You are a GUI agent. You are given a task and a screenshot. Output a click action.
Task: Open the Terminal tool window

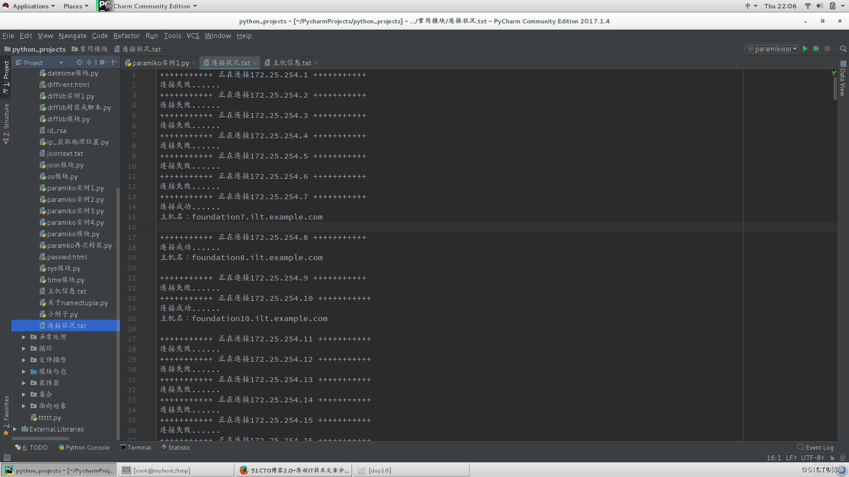click(x=136, y=448)
